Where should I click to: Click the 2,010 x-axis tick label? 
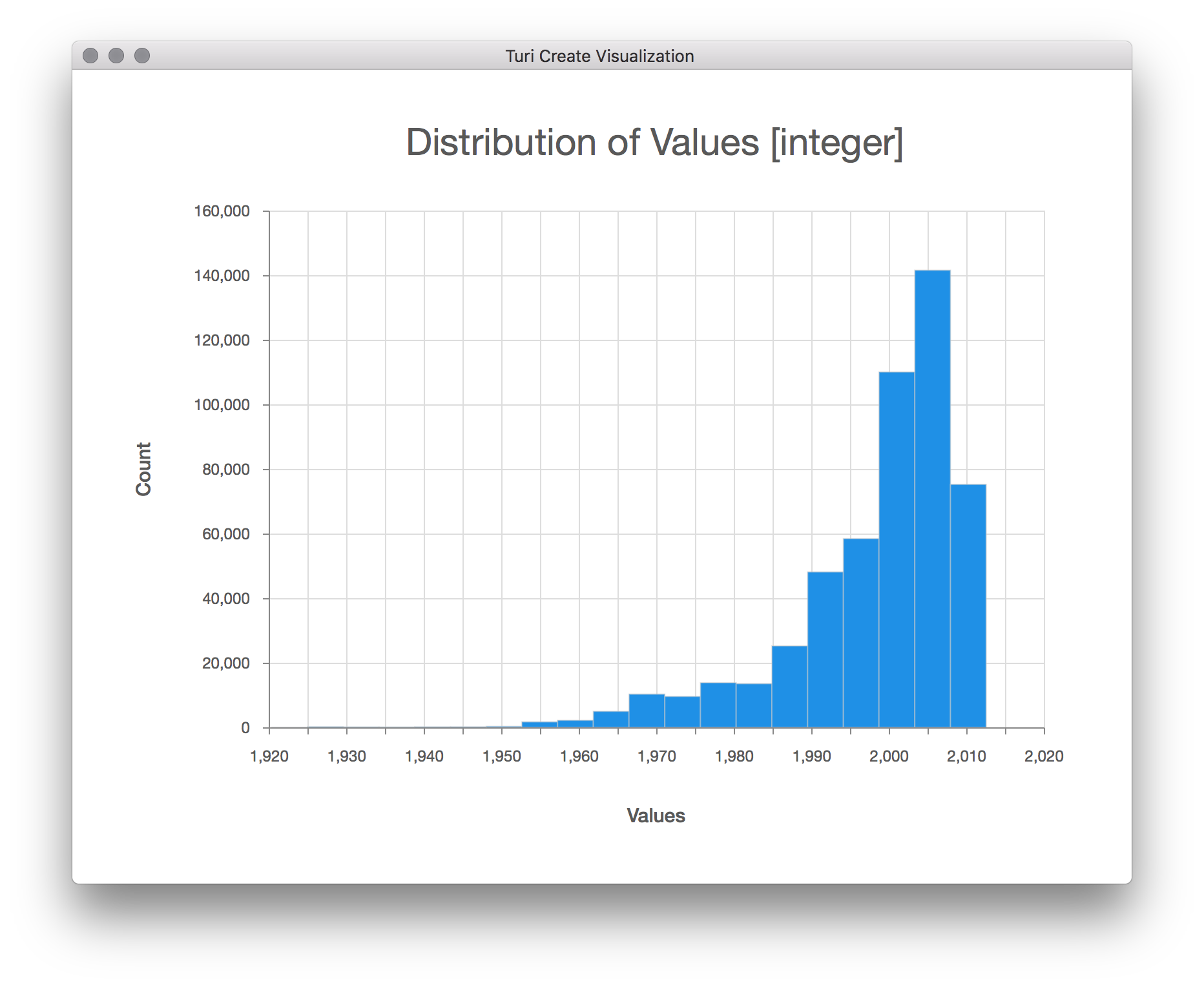(x=967, y=756)
